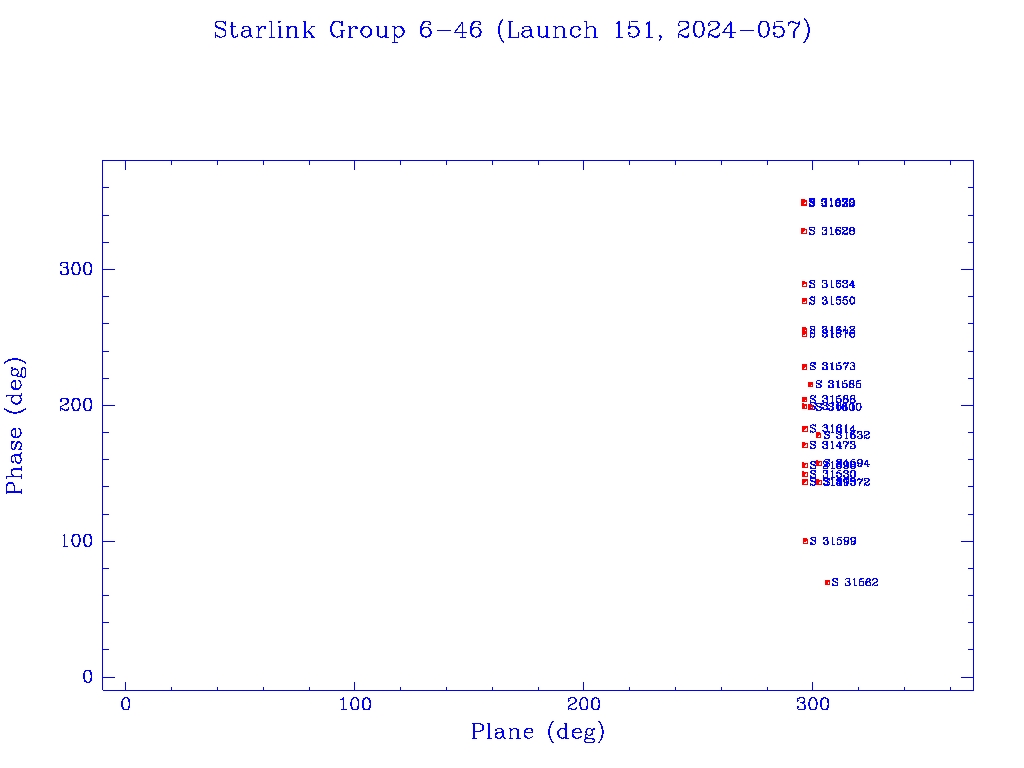Select x-axis tick label 200
Viewport: 1024px width, 768px height.
(x=583, y=705)
